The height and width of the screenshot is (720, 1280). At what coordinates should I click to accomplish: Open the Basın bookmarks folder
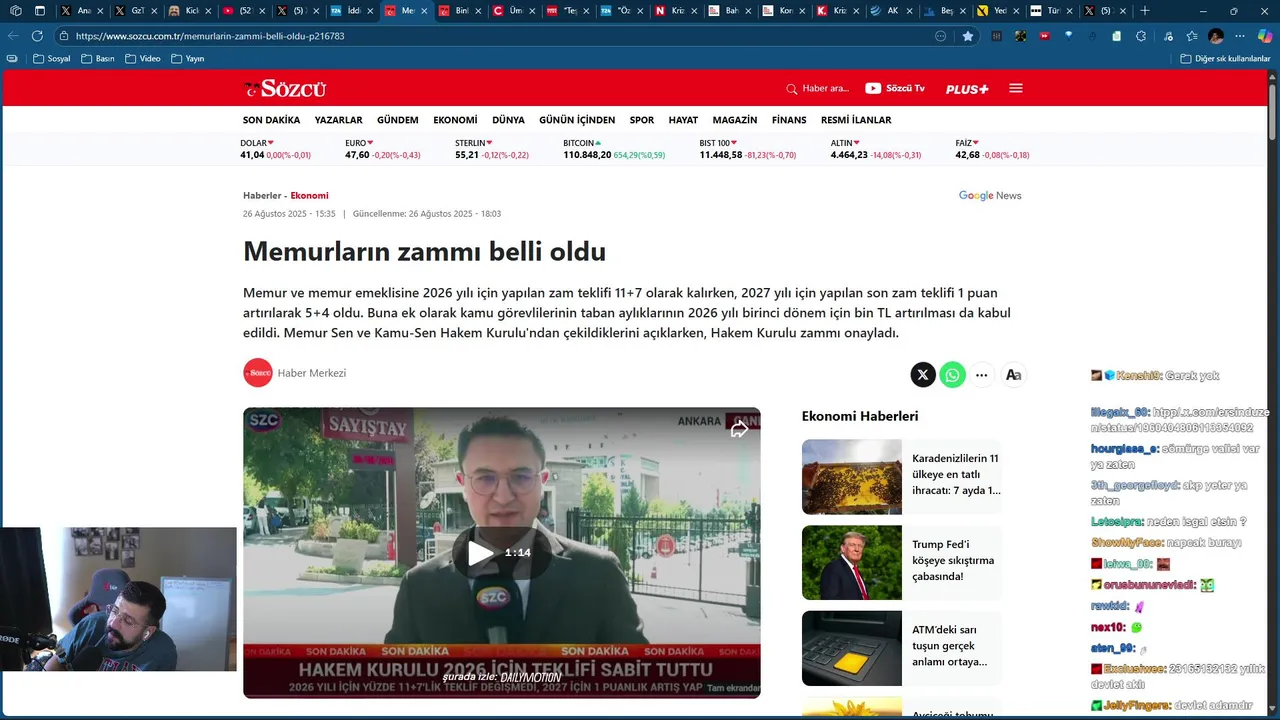coord(97,59)
